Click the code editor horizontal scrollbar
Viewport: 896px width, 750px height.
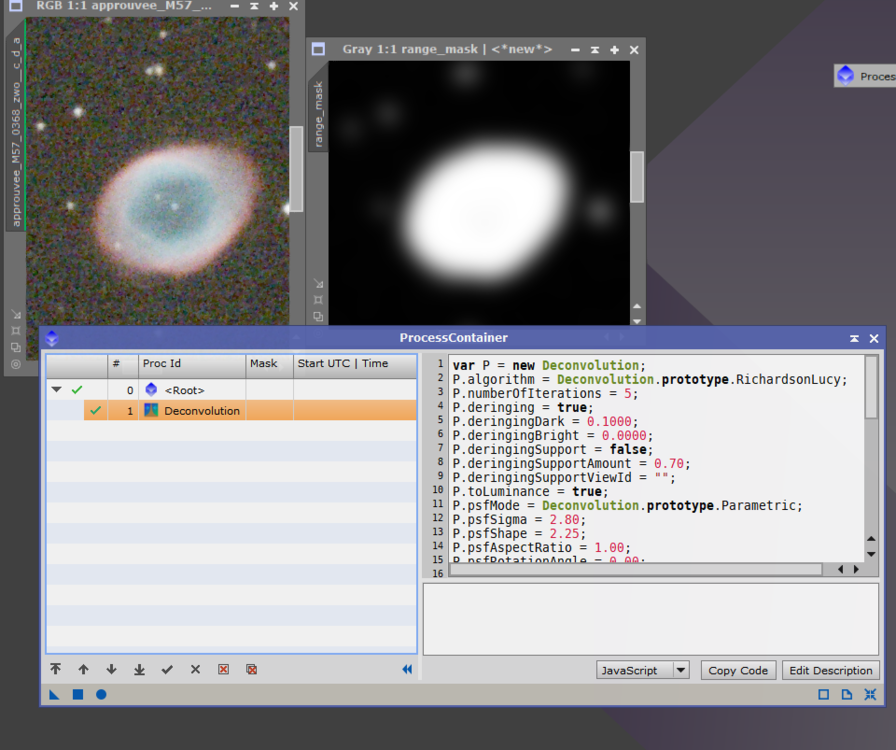635,569
